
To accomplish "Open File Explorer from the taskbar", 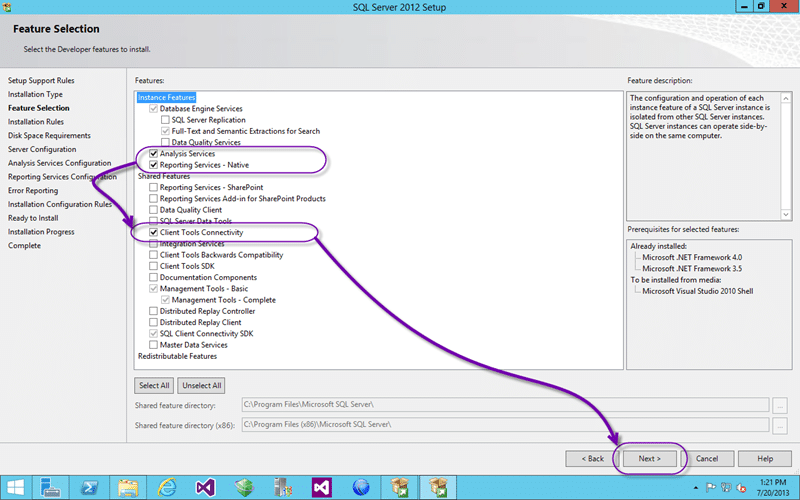I will [128, 487].
